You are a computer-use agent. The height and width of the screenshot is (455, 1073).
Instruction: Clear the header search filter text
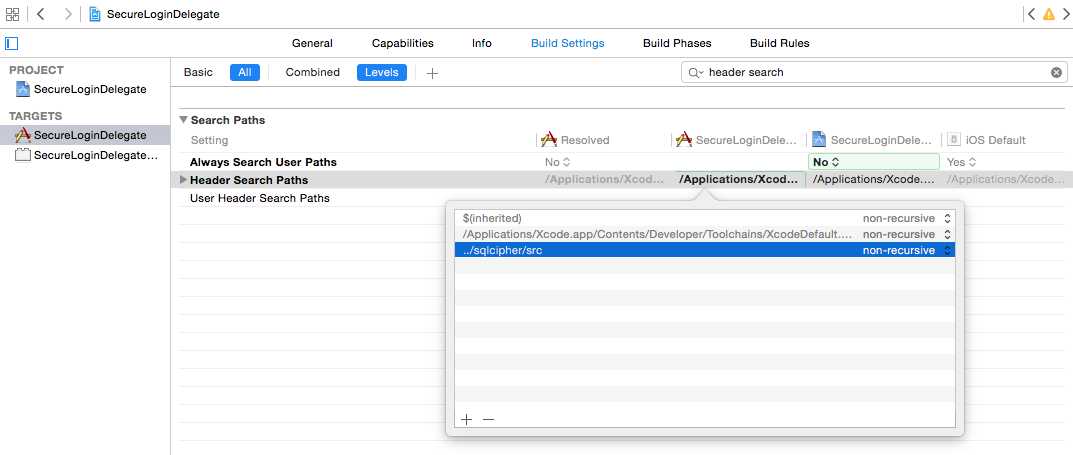coord(1057,73)
